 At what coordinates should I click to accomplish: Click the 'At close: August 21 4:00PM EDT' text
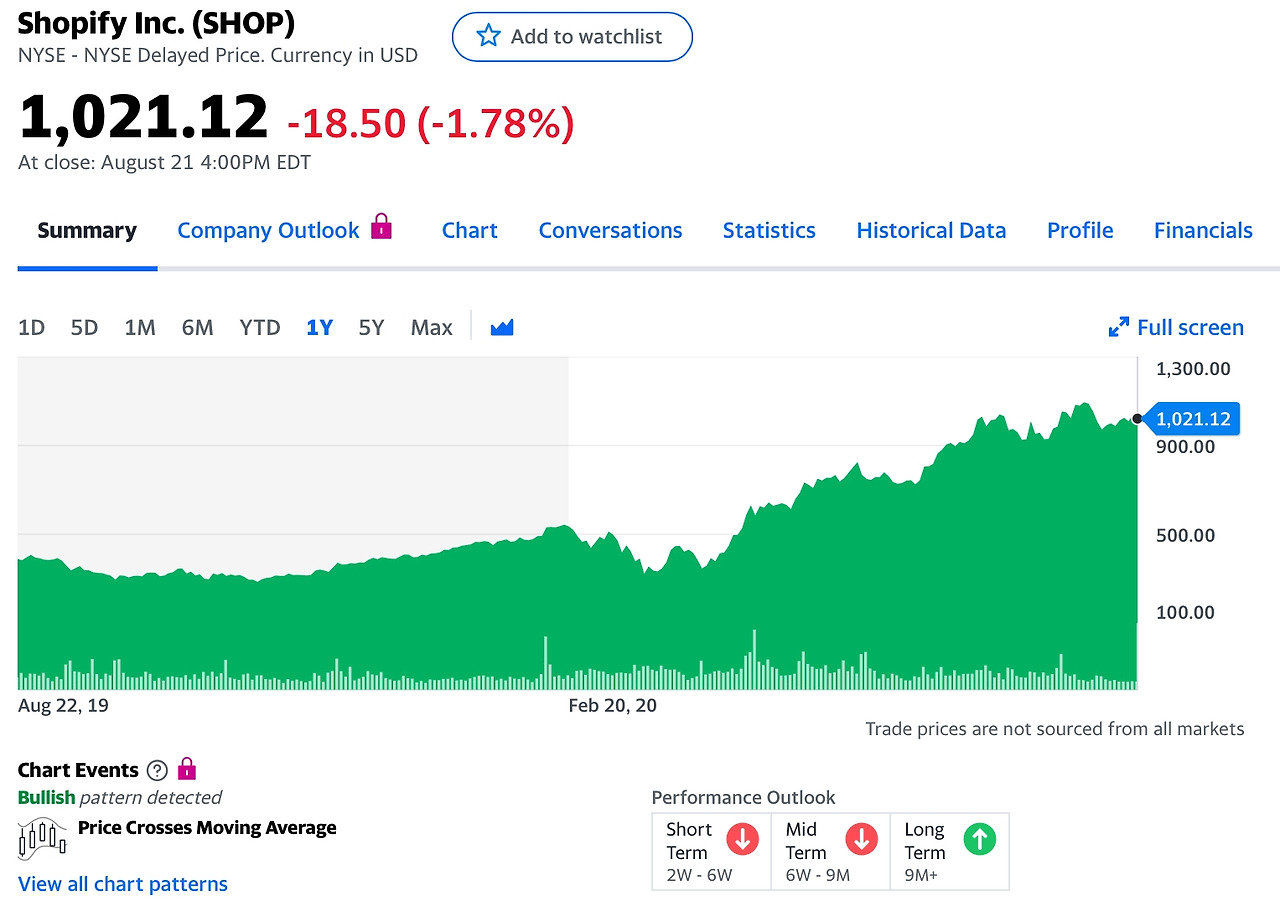[165, 162]
